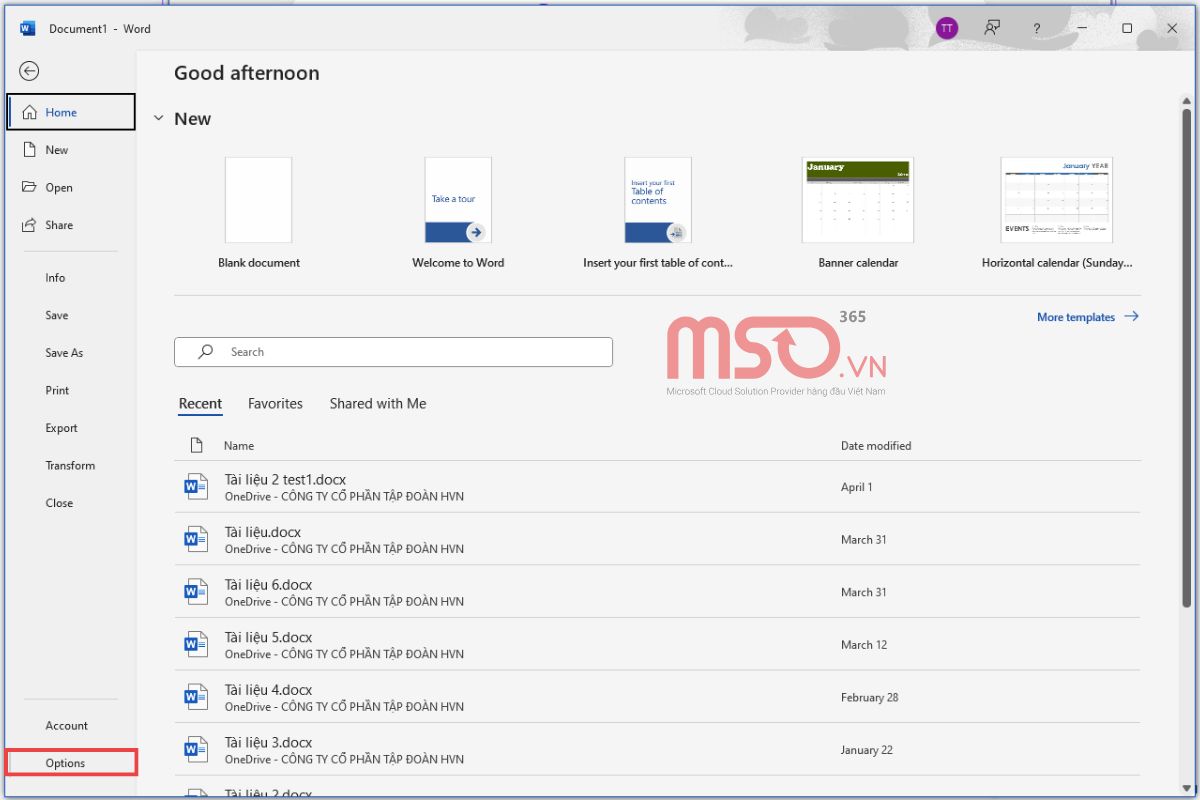This screenshot has width=1200, height=800.
Task: Open Tài liệu 4.docx
Action: (x=657, y=697)
